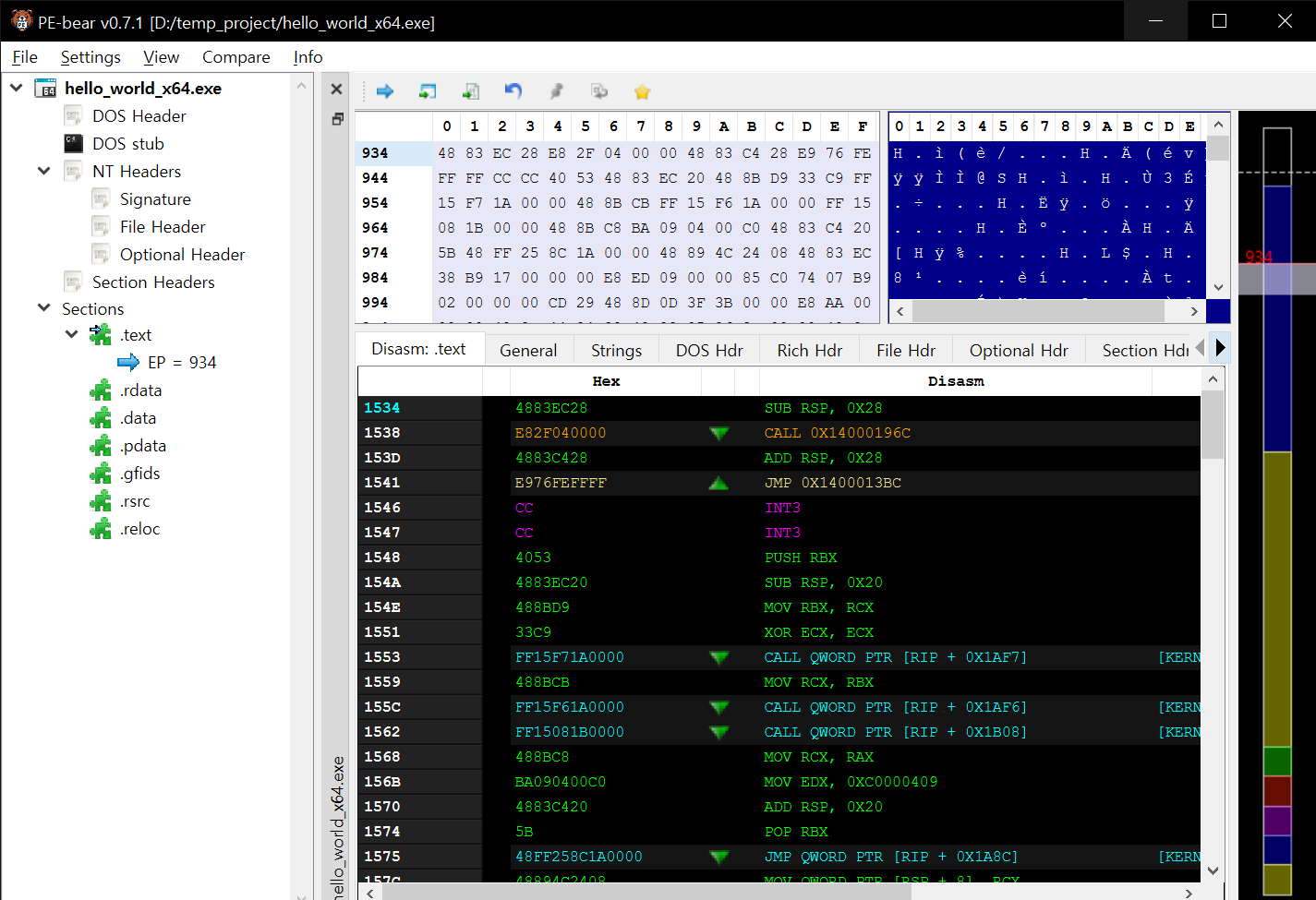Switch to the Strings tab
The height and width of the screenshot is (900, 1316).
pos(616,350)
